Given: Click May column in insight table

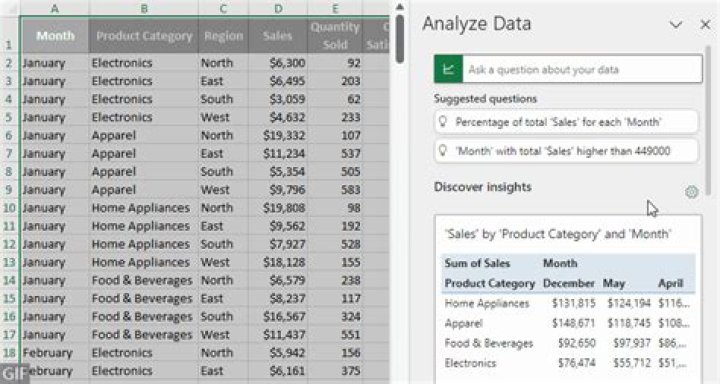Looking at the screenshot, I should point(613,283).
